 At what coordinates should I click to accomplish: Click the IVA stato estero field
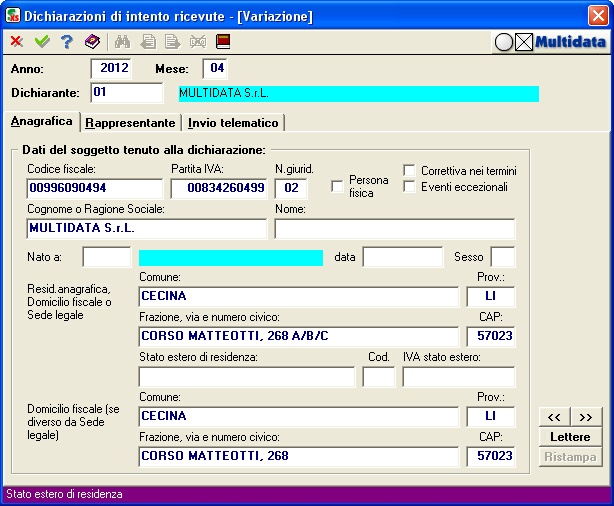459,377
